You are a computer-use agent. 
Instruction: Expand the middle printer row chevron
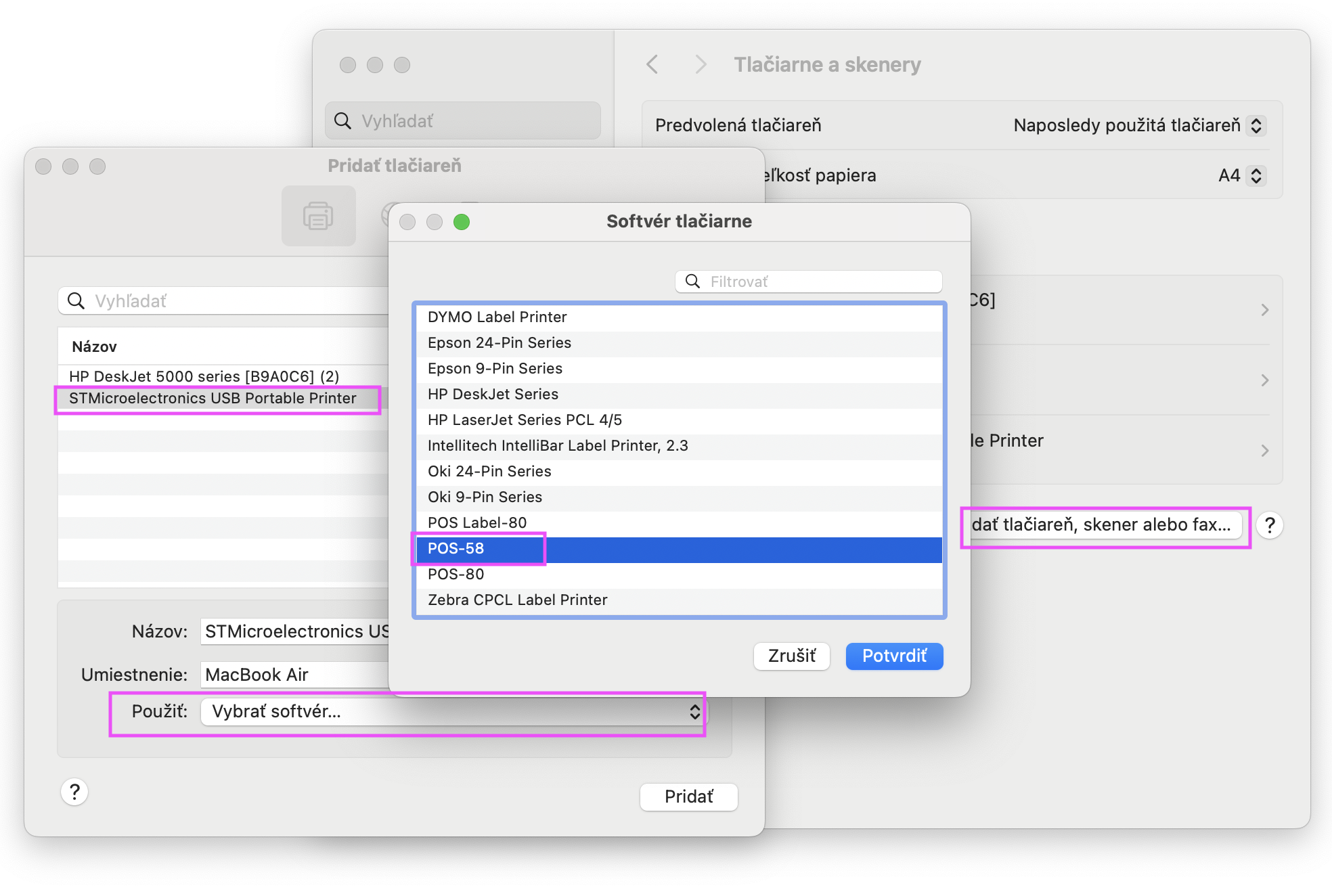pos(1264,380)
